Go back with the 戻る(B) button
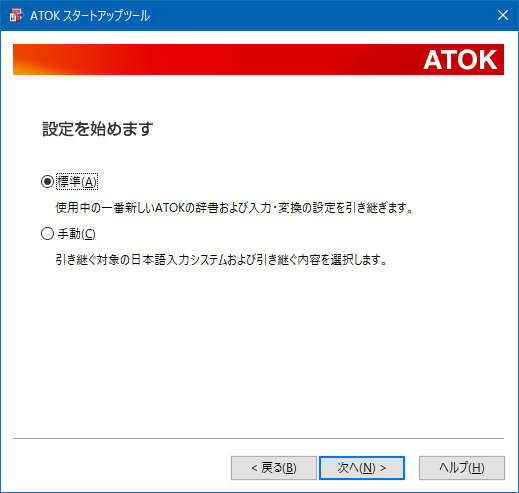Screen dimensions: 519x493 coord(274,468)
